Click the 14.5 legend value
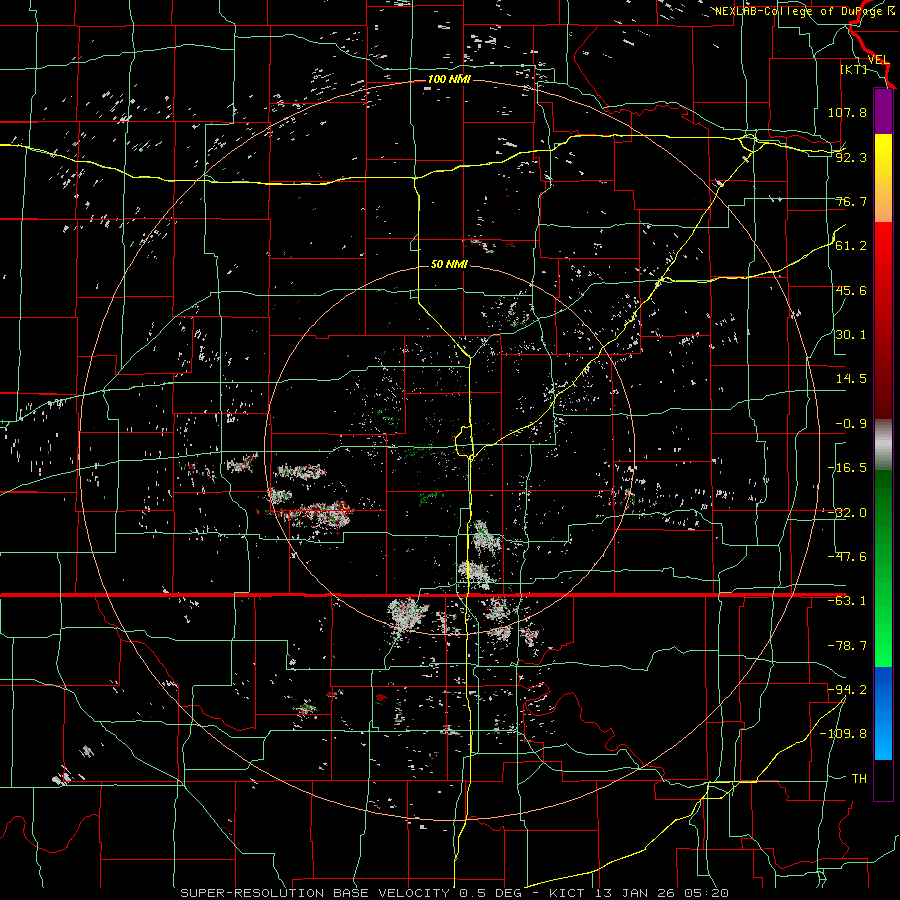This screenshot has width=900, height=900. coord(851,379)
